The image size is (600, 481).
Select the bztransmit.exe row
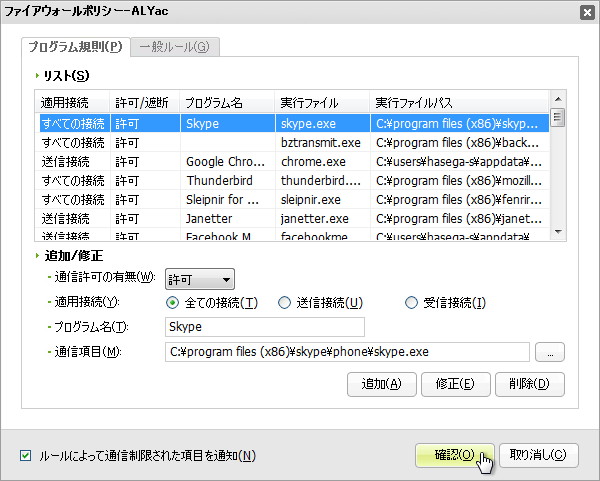292,142
